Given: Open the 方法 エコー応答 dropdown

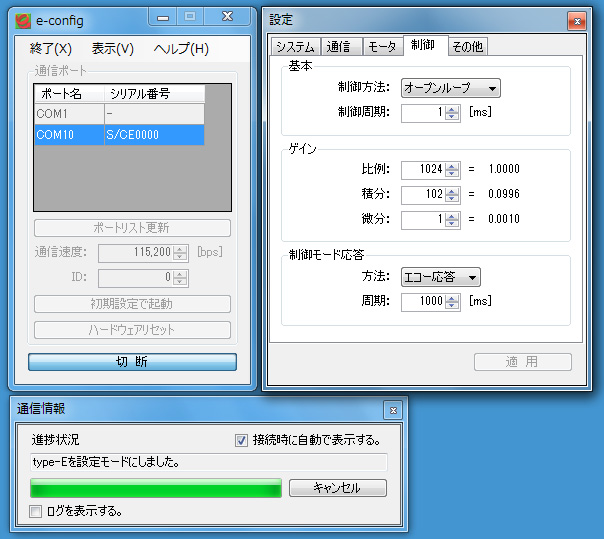Looking at the screenshot, I should click(440, 277).
